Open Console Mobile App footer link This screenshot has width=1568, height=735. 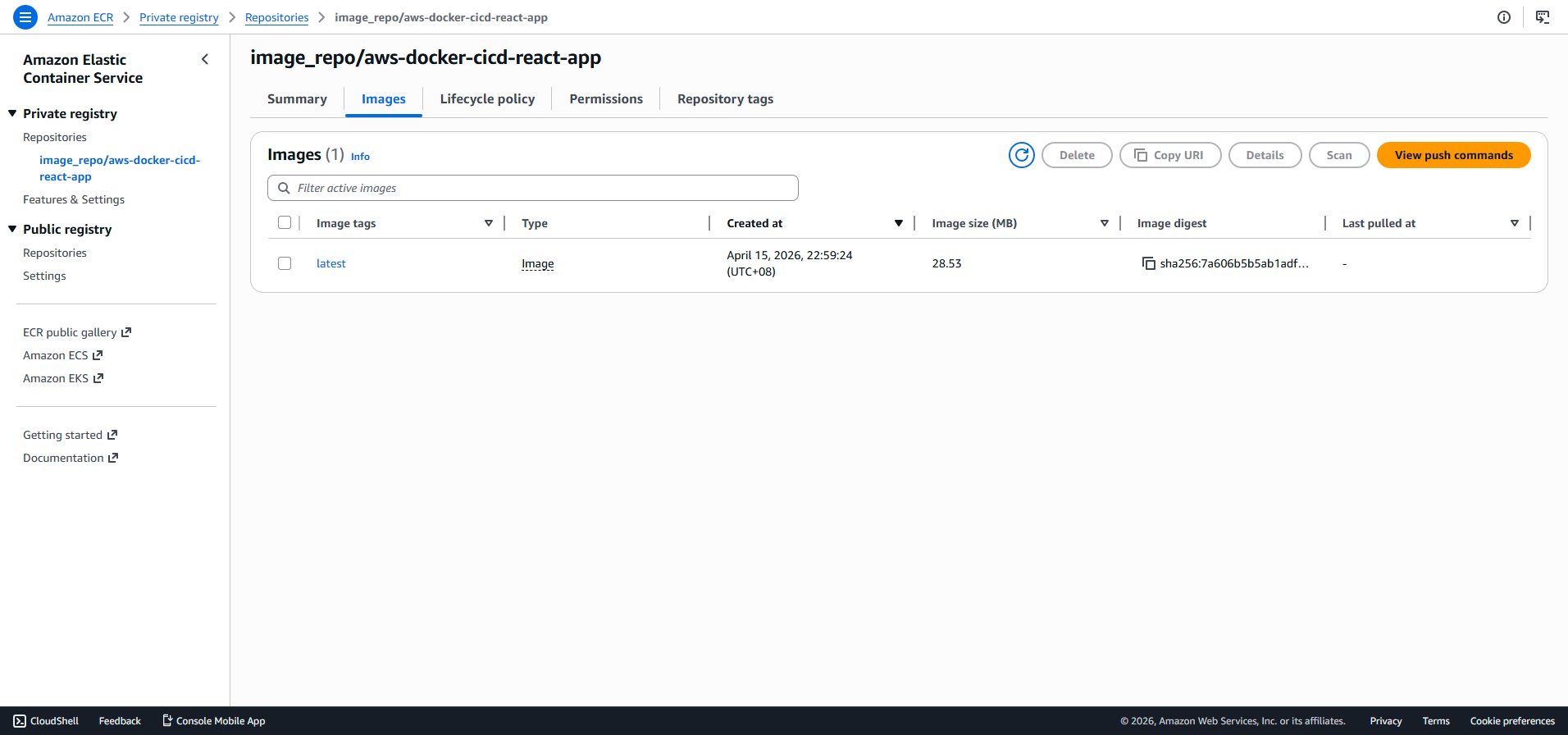point(213,721)
